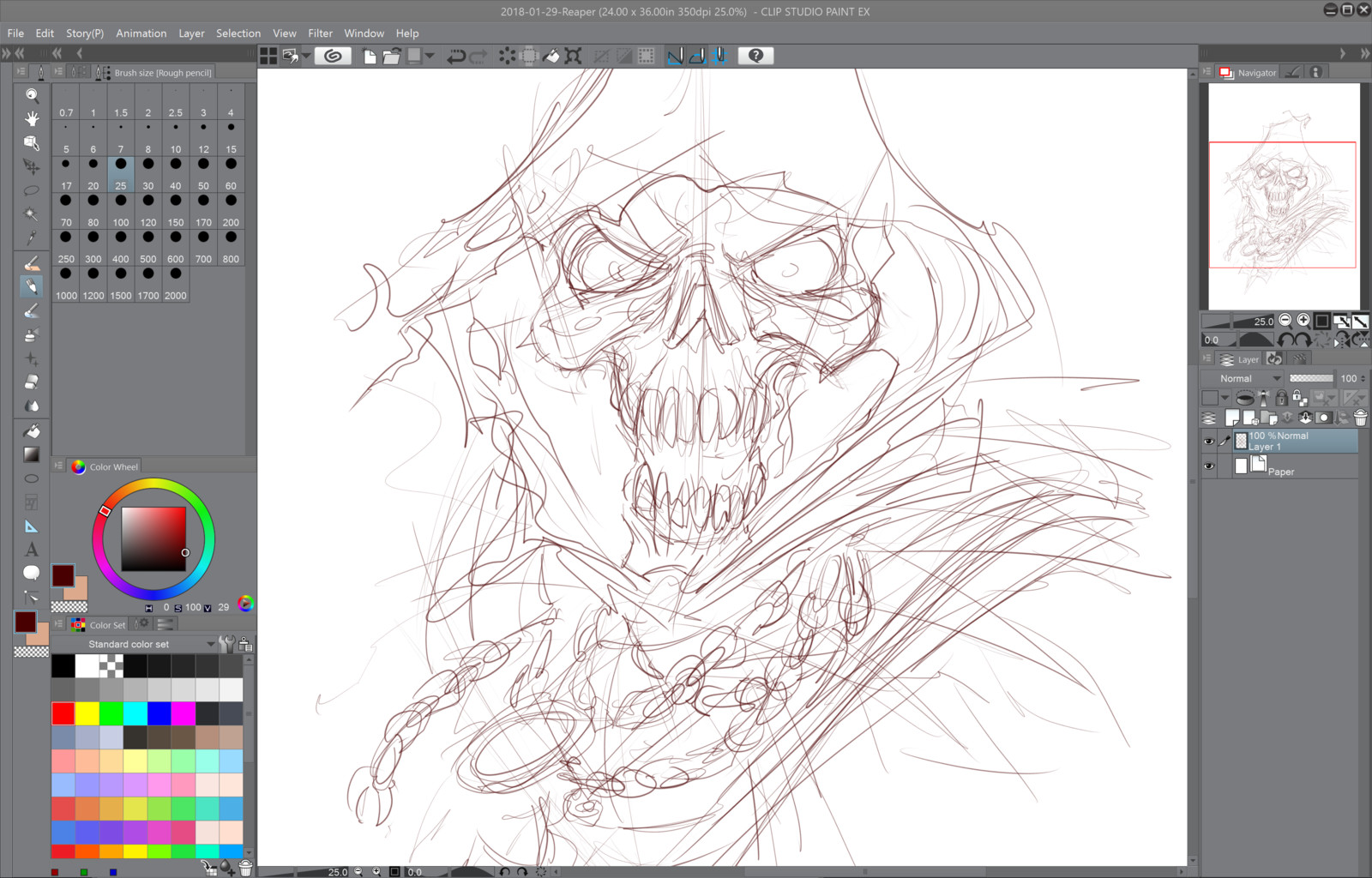Viewport: 1372px width, 878px height.
Task: Toggle lock transparent pixels
Action: [x=1299, y=398]
